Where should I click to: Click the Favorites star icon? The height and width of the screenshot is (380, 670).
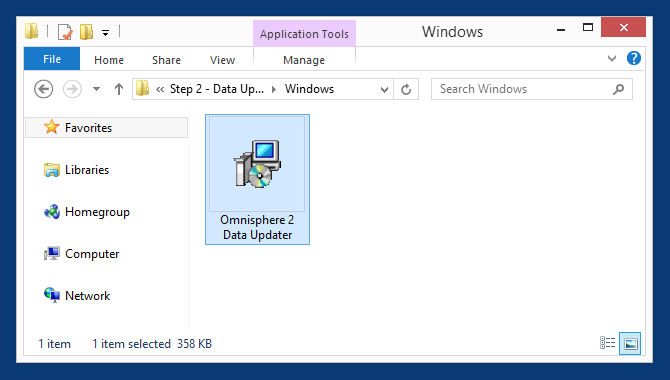click(x=52, y=127)
